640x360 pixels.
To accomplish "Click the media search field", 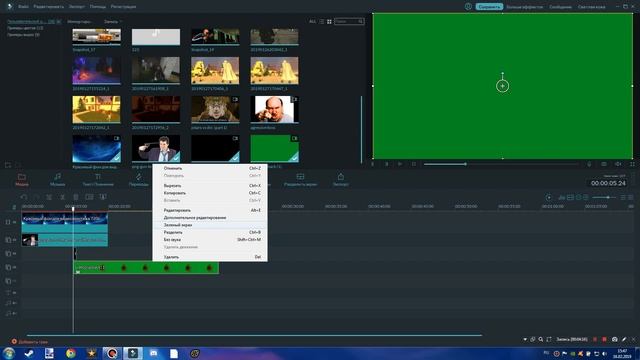I will (349, 21).
